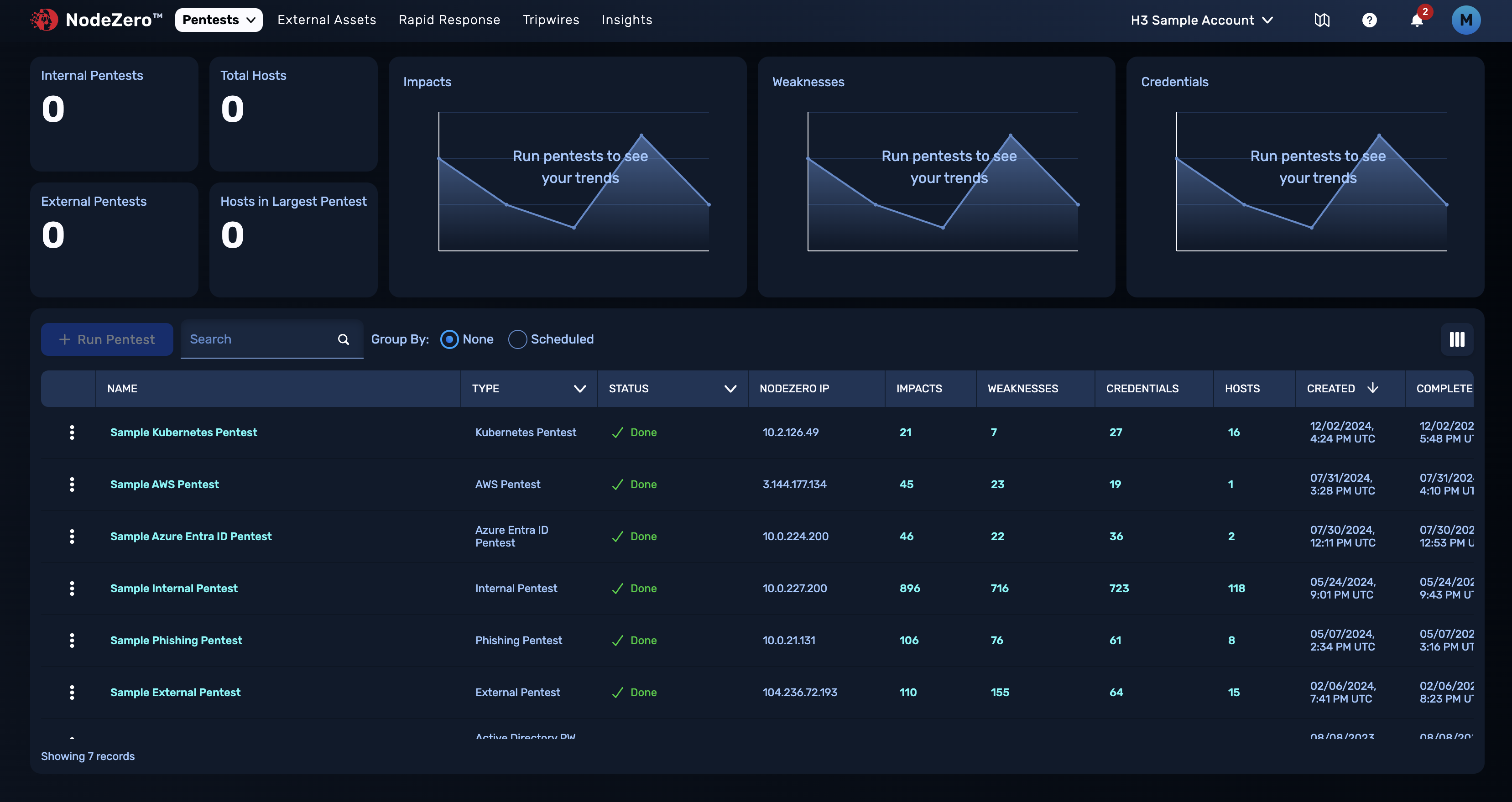
Task: Click the help question mark icon
Action: (x=1370, y=19)
